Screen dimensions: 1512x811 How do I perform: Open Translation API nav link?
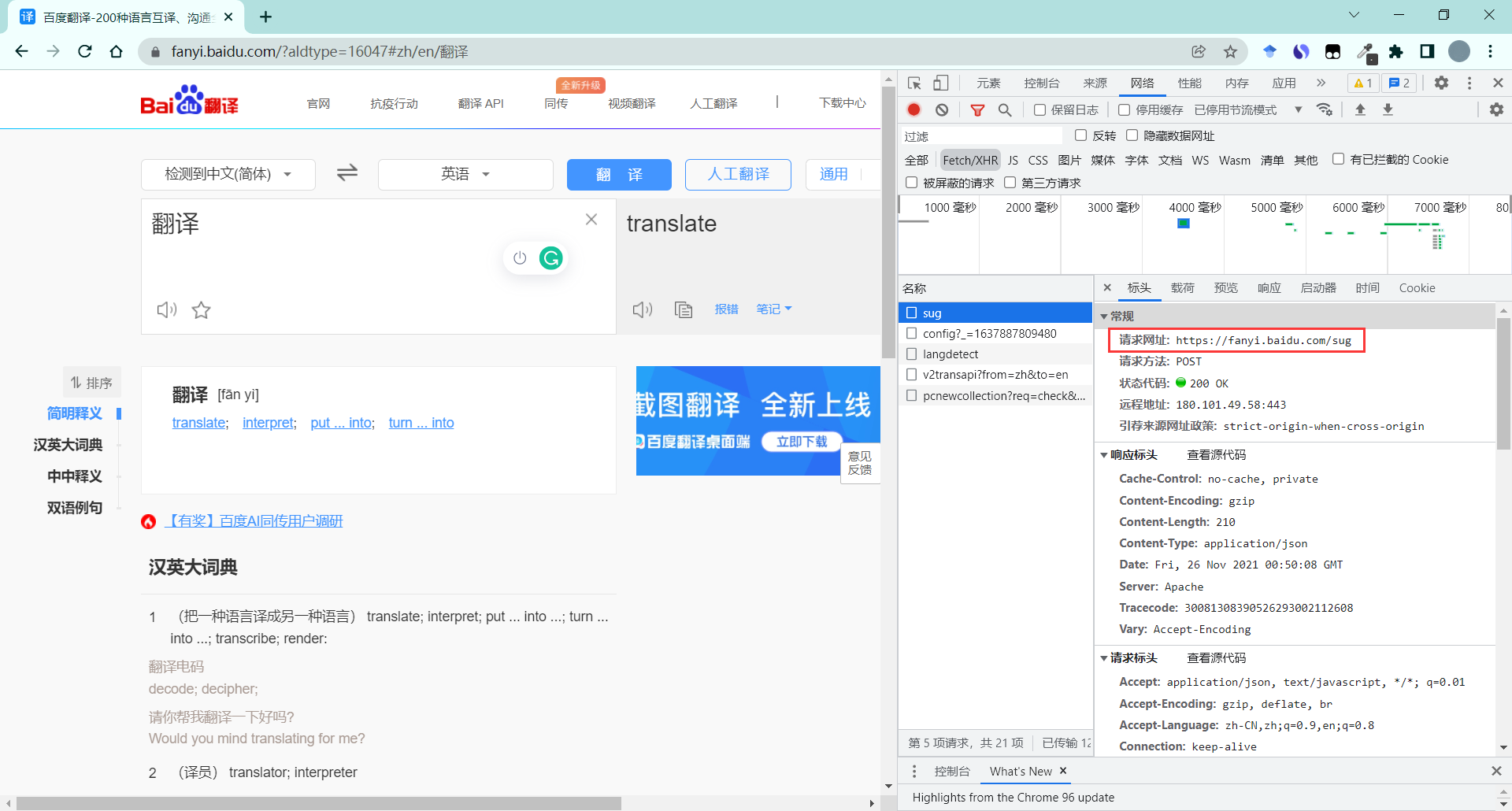pos(480,104)
